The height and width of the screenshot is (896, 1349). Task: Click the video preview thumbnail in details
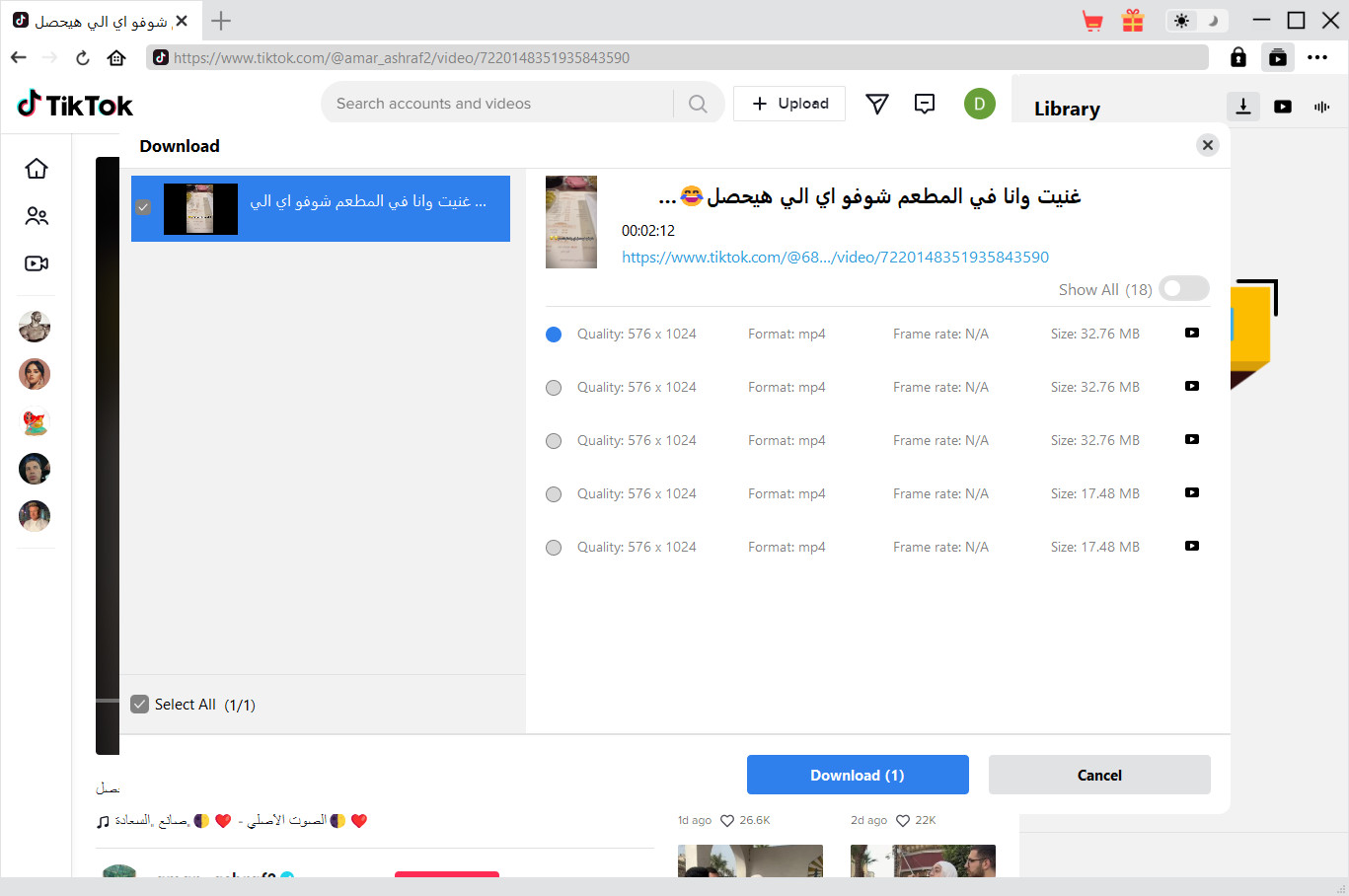[571, 222]
